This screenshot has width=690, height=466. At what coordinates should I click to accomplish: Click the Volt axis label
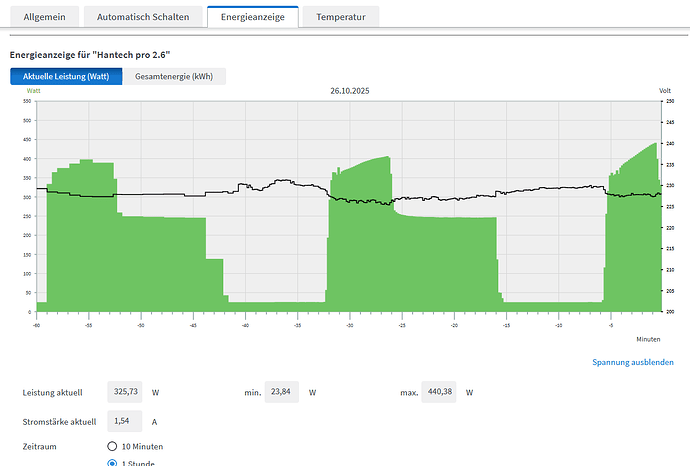[x=665, y=91]
